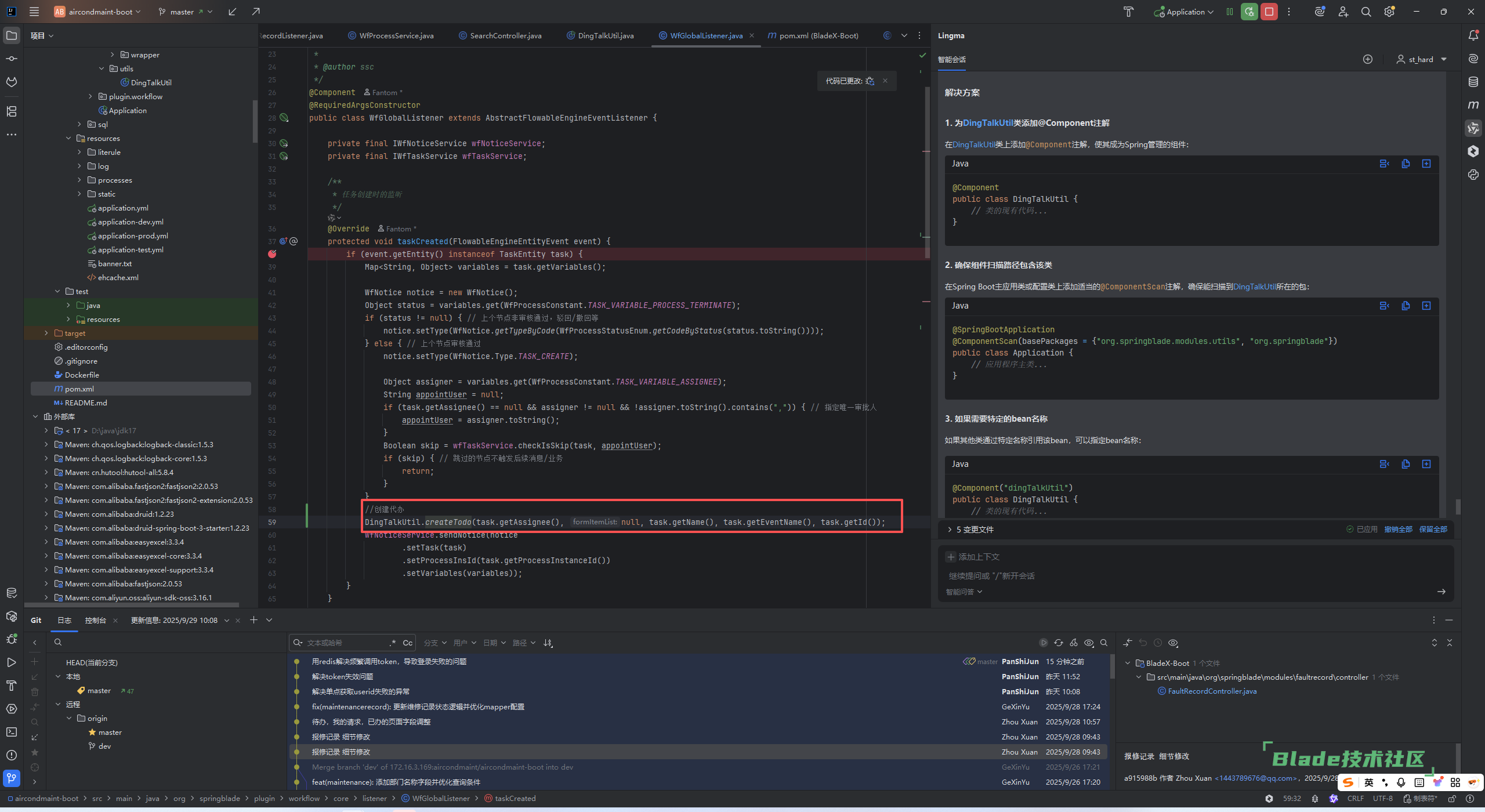The width and height of the screenshot is (1485, 812).
Task: Expand the target folder in project tree
Action: [x=46, y=333]
